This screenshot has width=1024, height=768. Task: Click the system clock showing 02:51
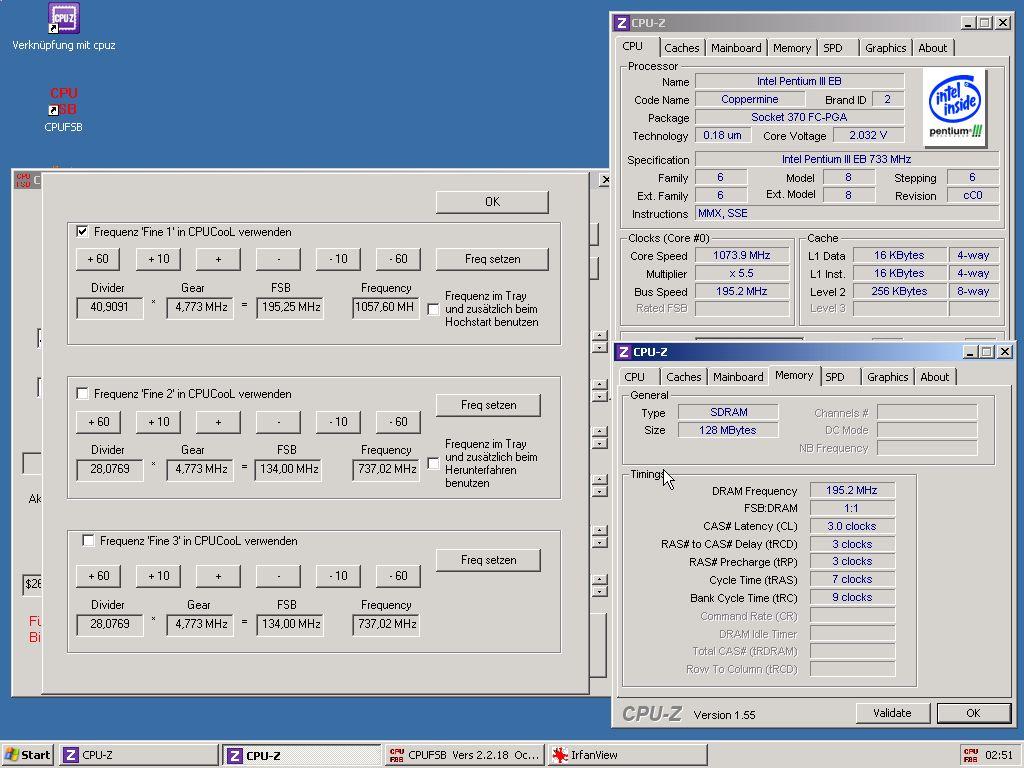pyautogui.click(x=999, y=755)
